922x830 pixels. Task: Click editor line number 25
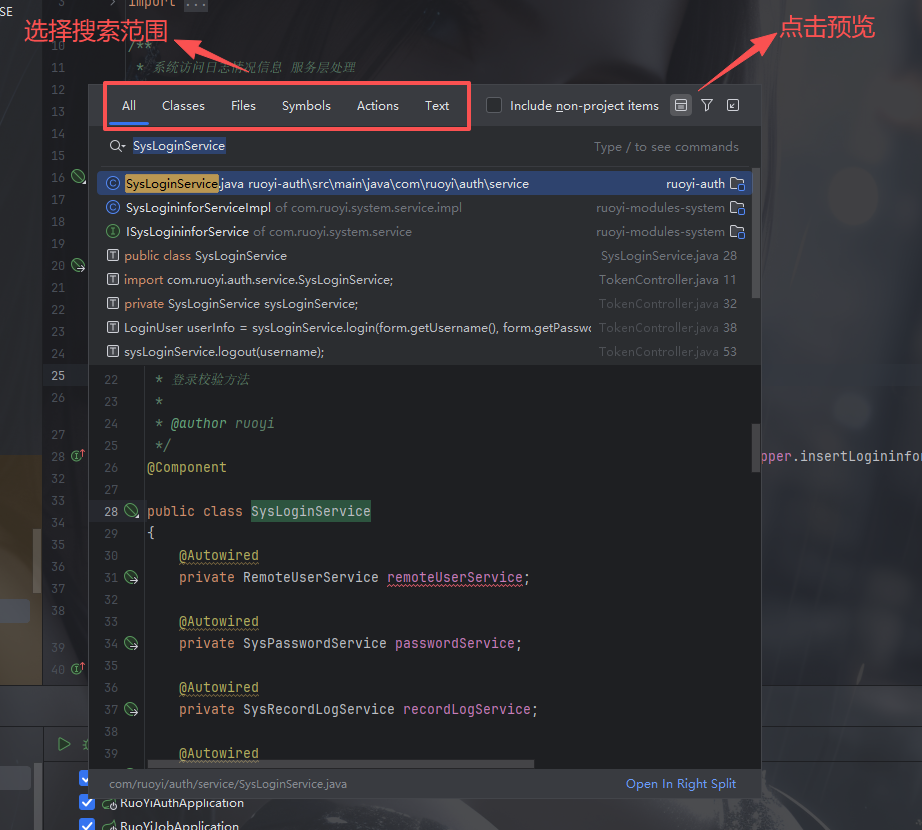coord(58,376)
